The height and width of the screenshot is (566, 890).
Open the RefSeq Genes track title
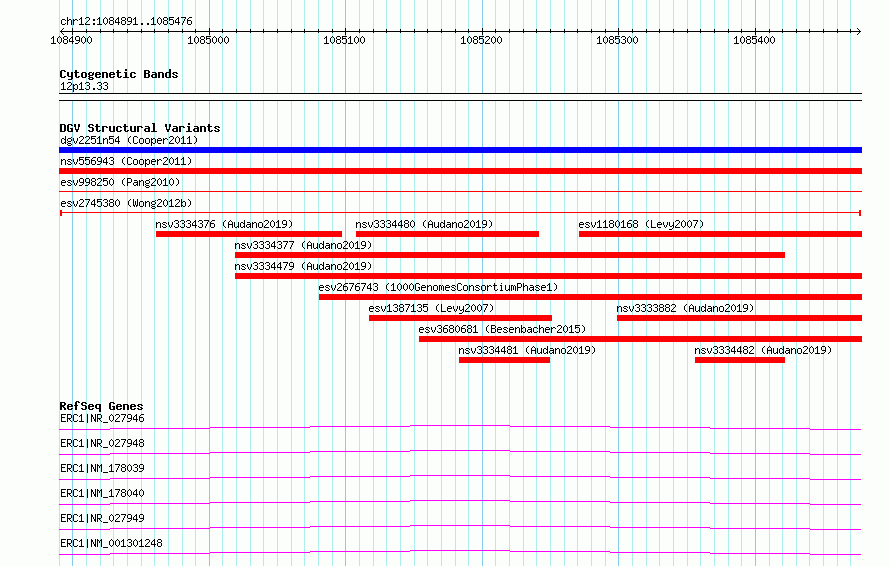101,406
